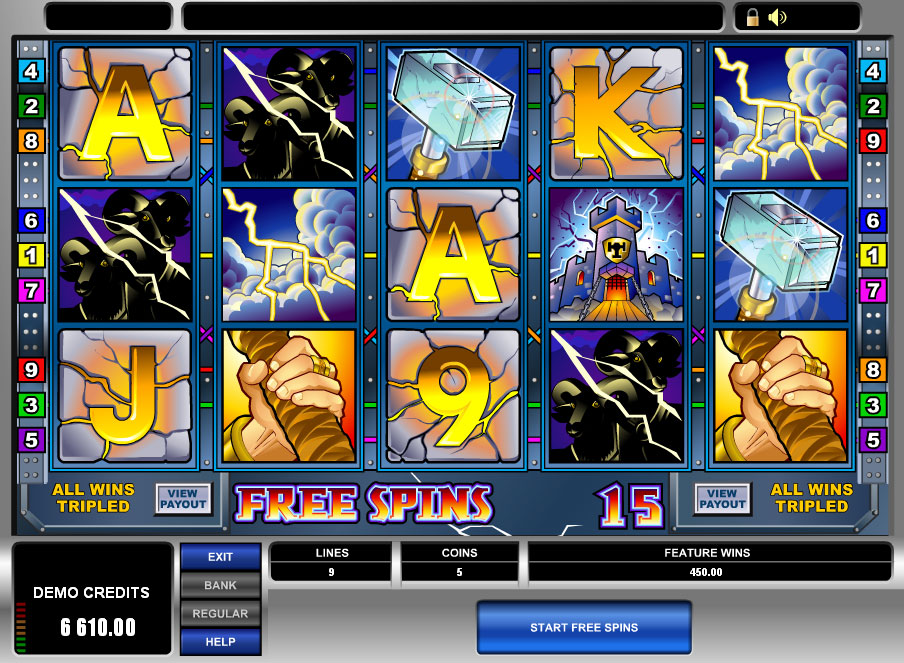Open left View Payout table

[183, 499]
